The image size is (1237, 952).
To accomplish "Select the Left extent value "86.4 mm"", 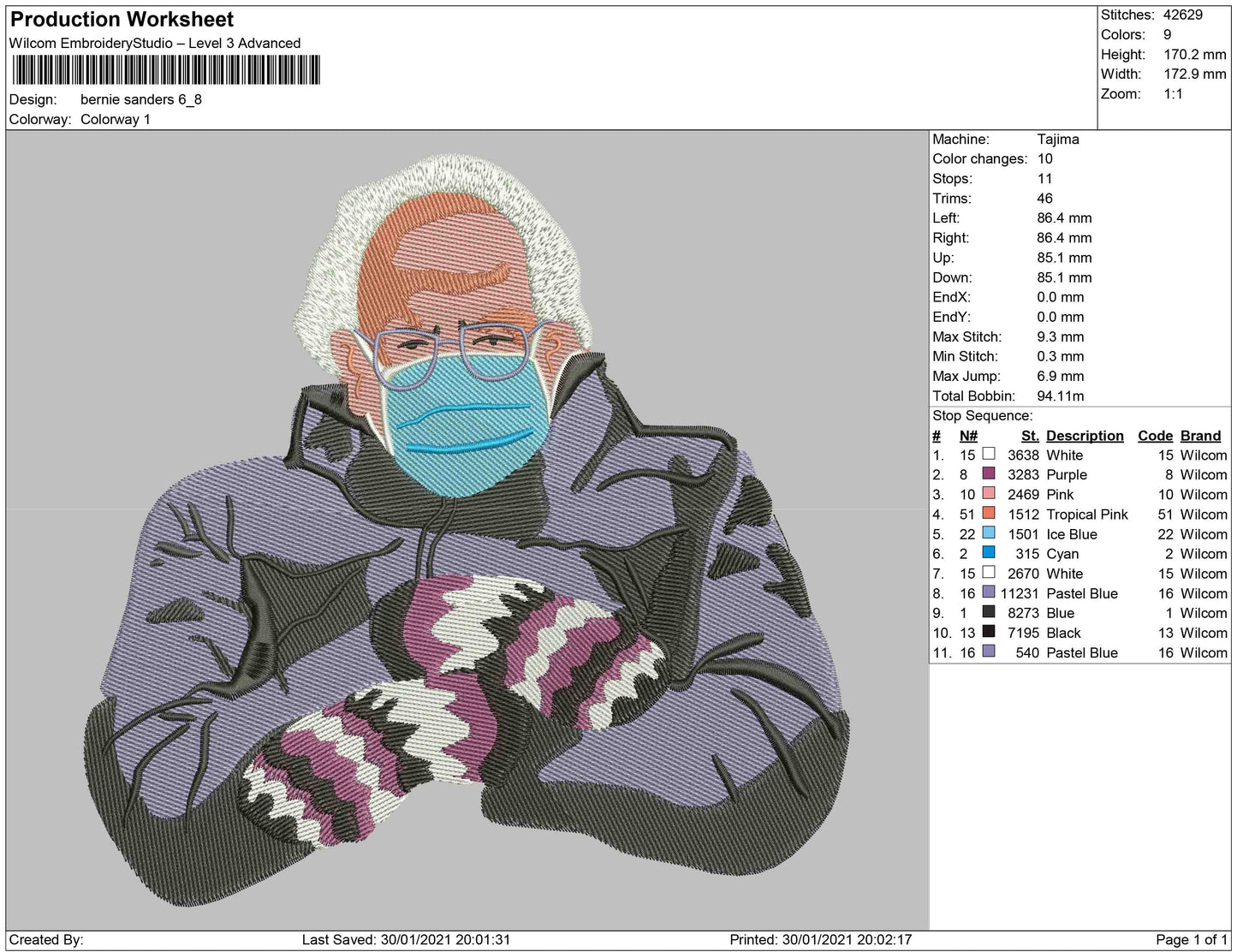I will tap(1065, 217).
